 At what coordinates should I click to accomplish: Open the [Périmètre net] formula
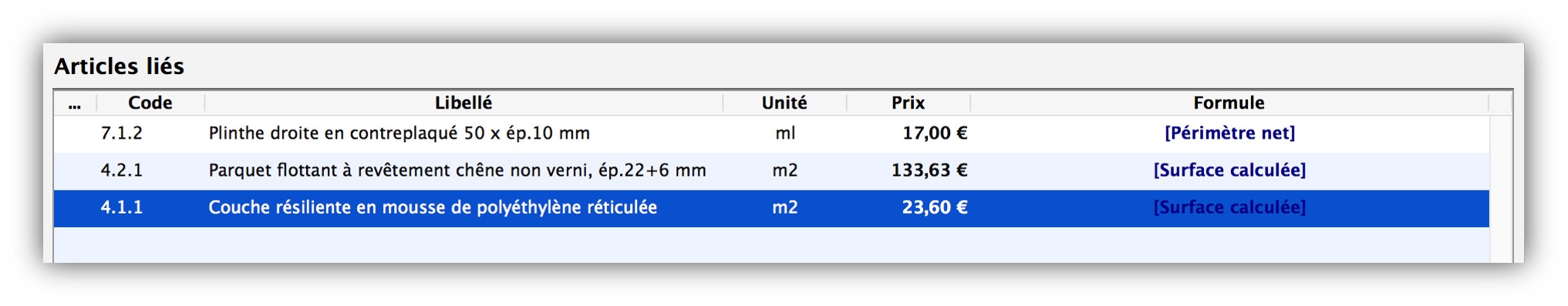click(1229, 133)
